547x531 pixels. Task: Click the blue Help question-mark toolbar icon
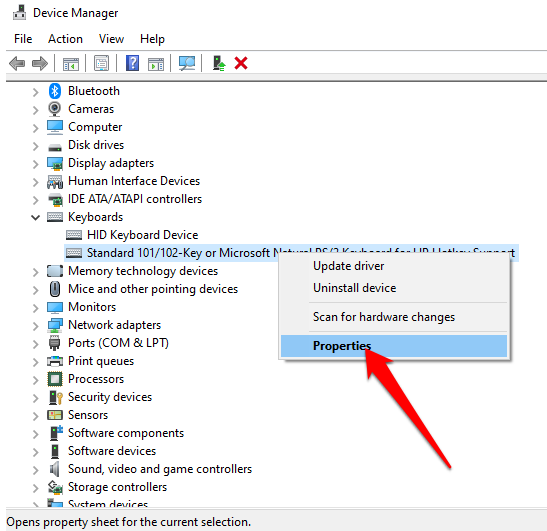[x=133, y=63]
